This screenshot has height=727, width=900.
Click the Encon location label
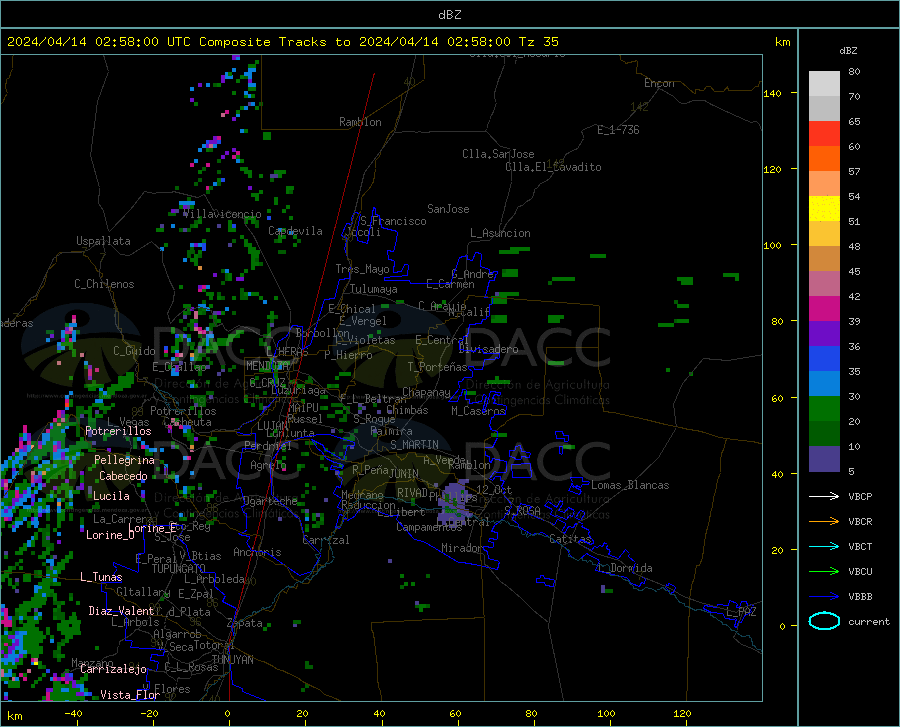coord(659,83)
